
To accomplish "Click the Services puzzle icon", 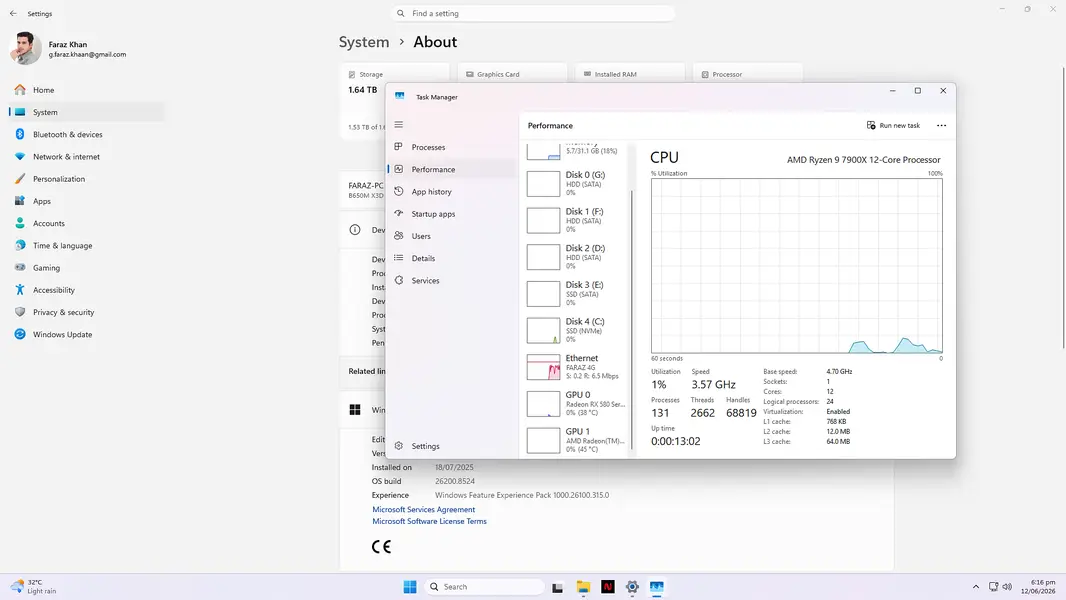I will pos(398,281).
